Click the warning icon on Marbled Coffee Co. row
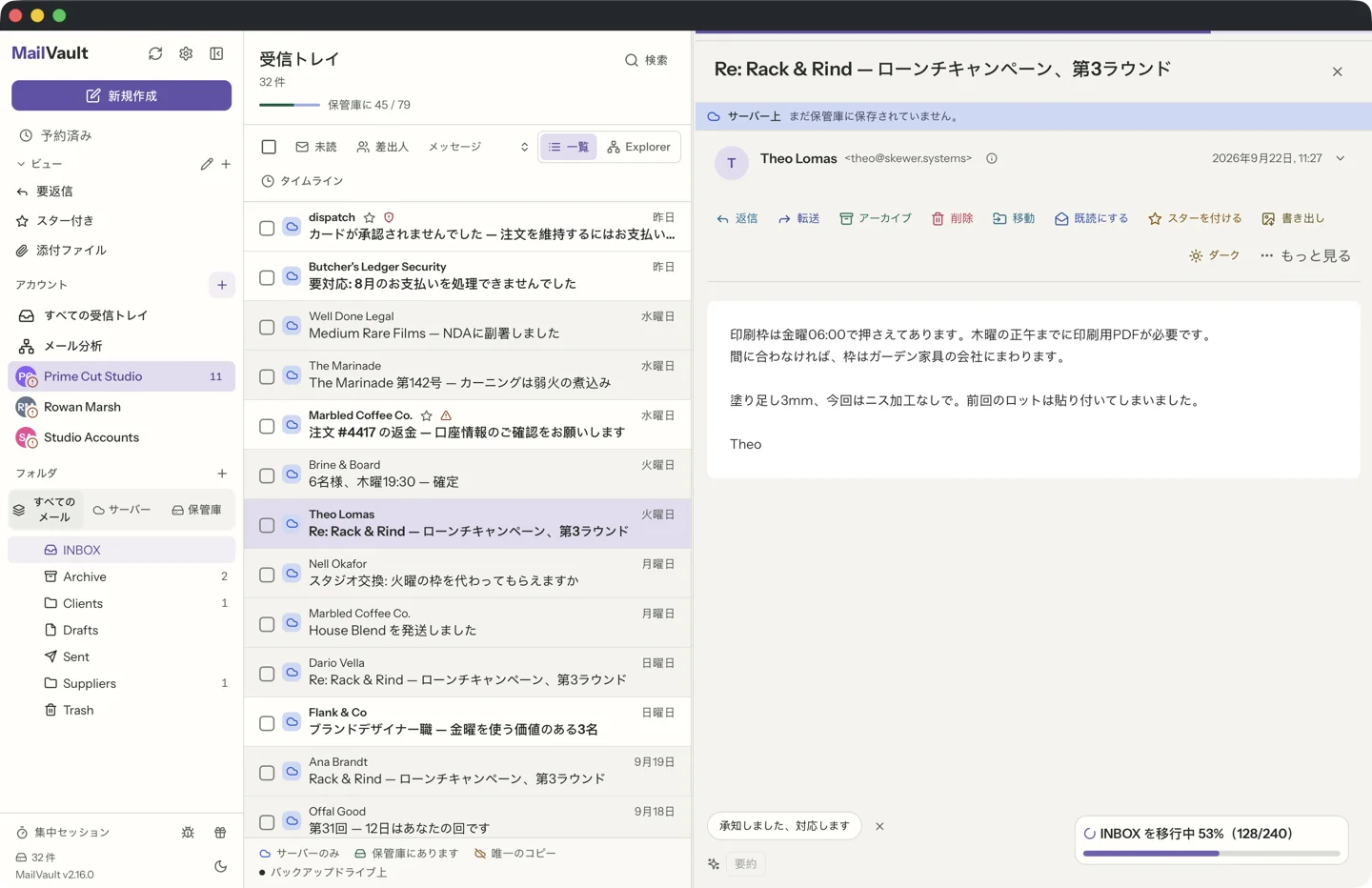The image size is (1372, 888). pyautogui.click(x=446, y=415)
